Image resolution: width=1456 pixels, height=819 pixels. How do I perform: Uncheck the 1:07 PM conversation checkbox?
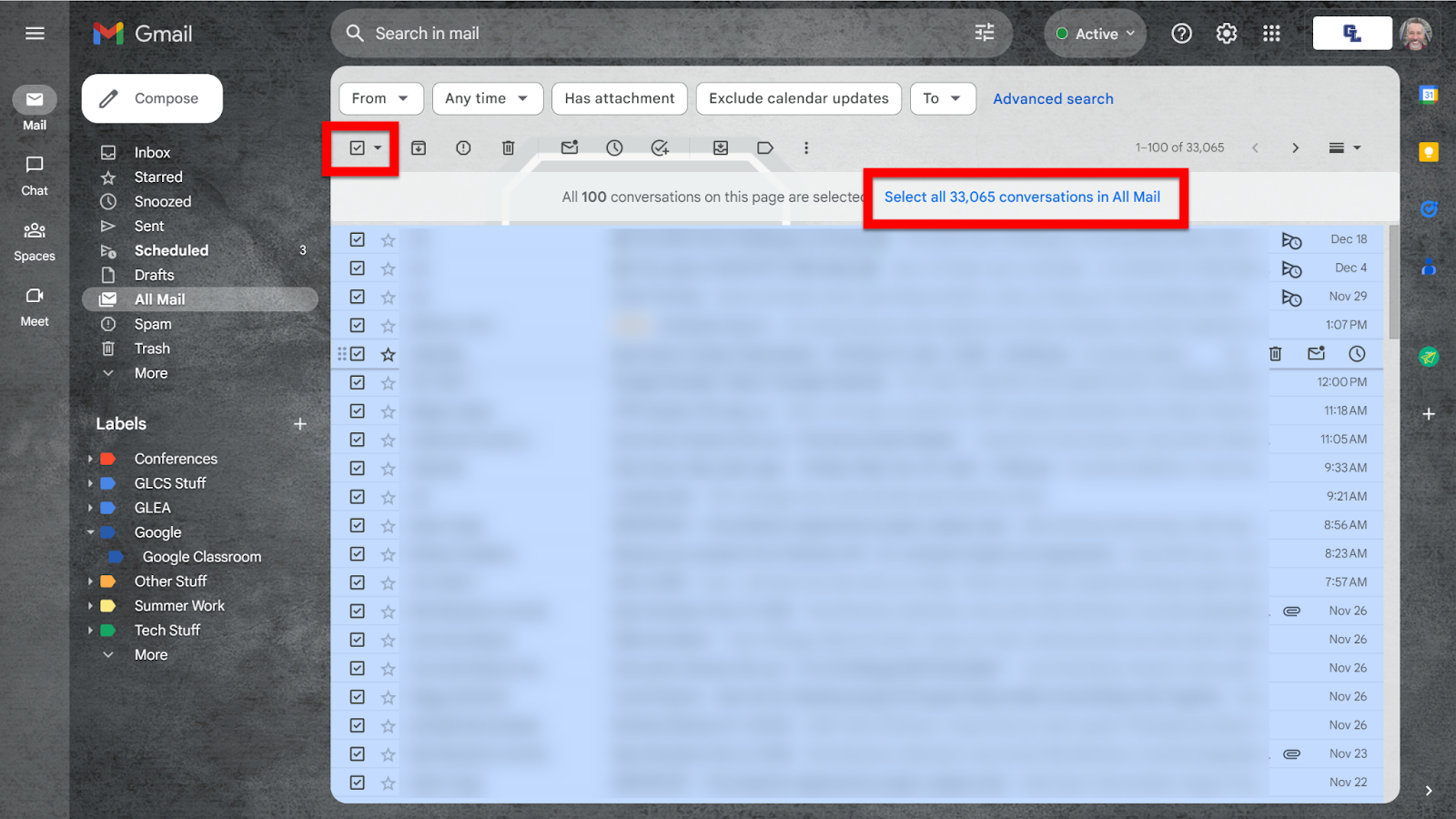pos(358,325)
